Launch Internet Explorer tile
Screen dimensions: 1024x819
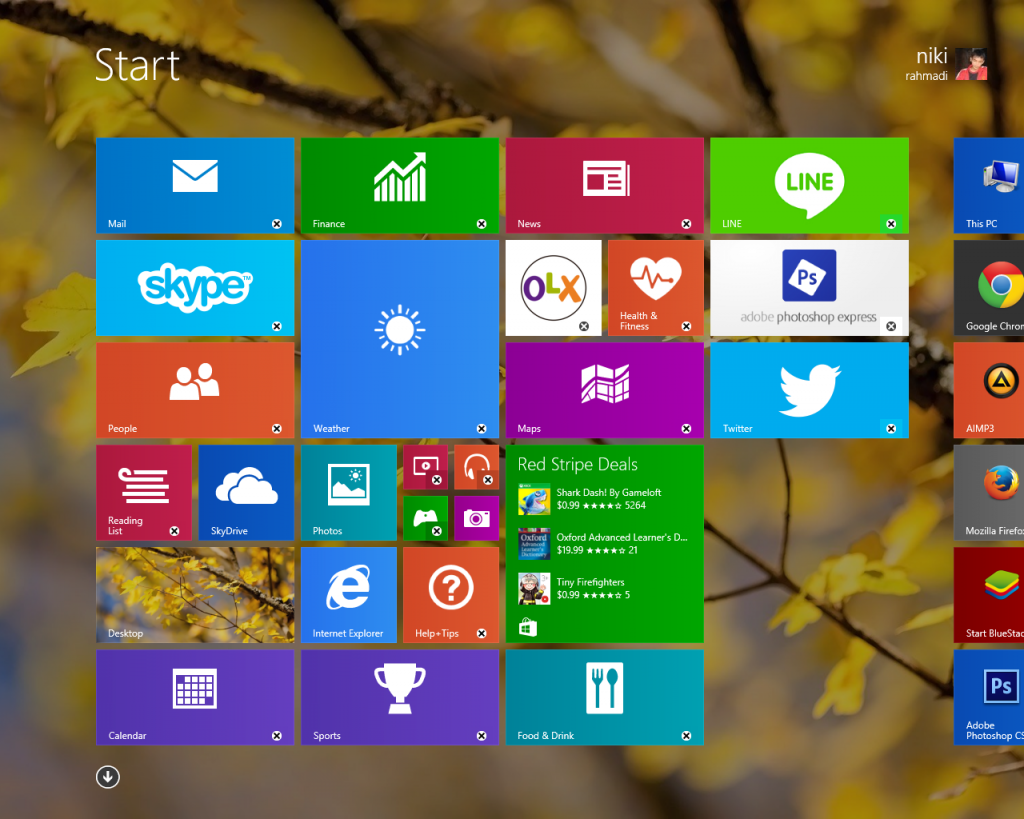pyautogui.click(x=349, y=595)
